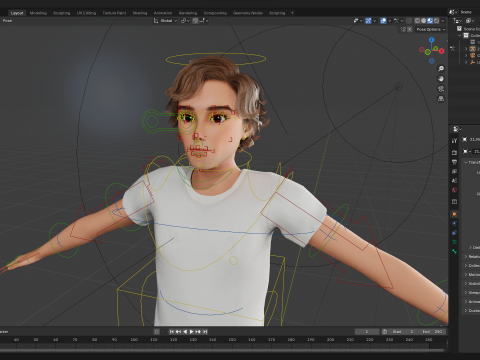
Task: Open the outliner display mode dropdown
Action: click(458, 21)
